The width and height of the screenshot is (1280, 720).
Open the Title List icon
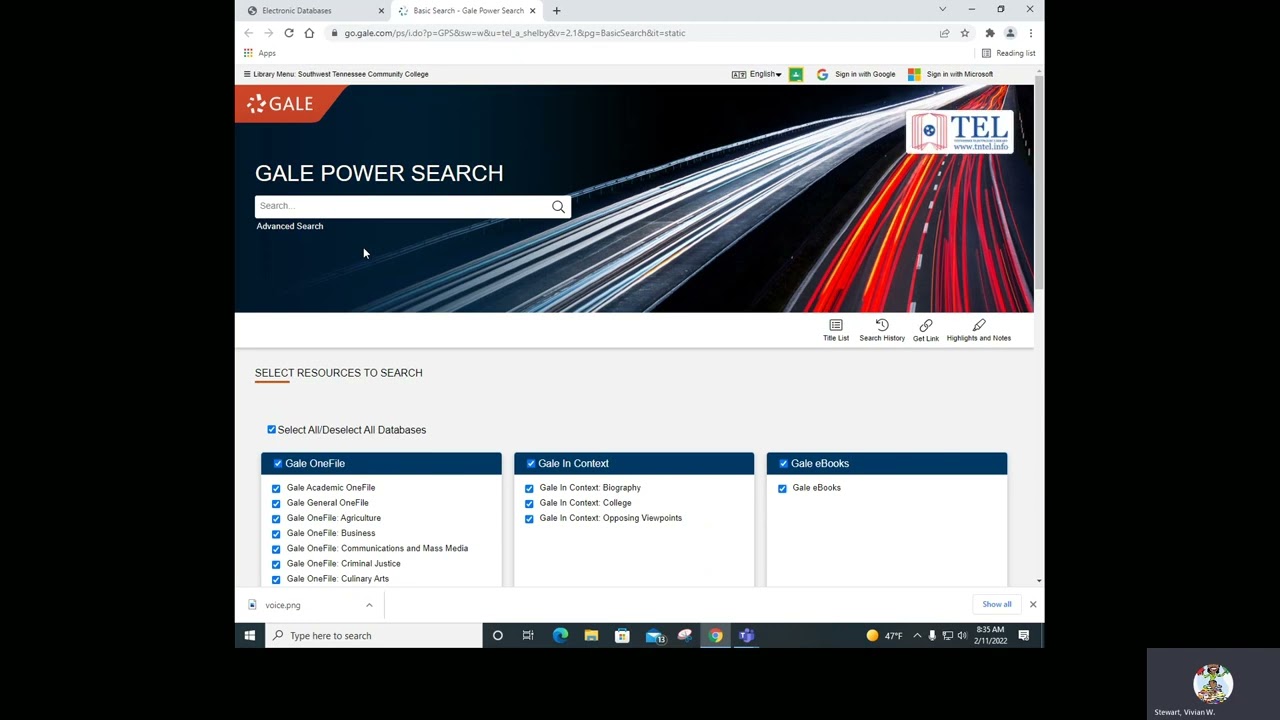click(836, 330)
